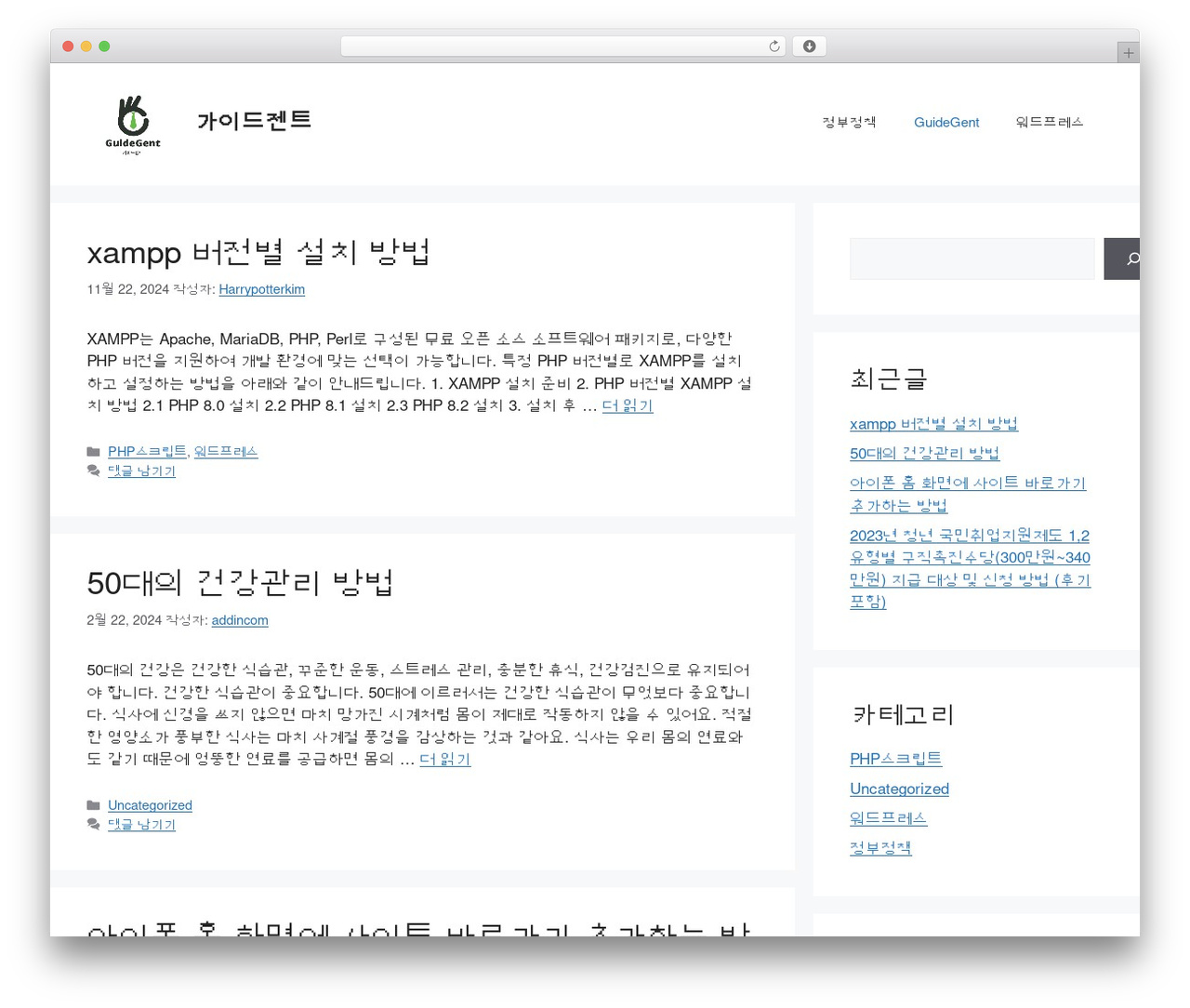The width and height of the screenshot is (1190, 1008).
Task: Open recent post 2023년 청년 국민취업지원제도
Action: point(970,568)
